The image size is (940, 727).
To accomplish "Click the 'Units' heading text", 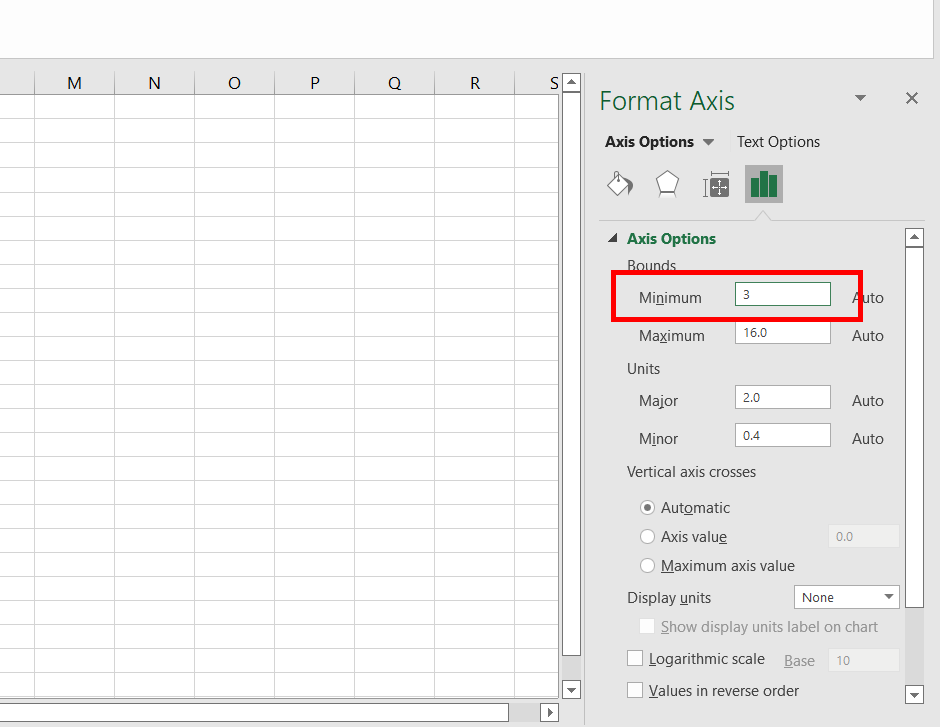I will pos(643,369).
